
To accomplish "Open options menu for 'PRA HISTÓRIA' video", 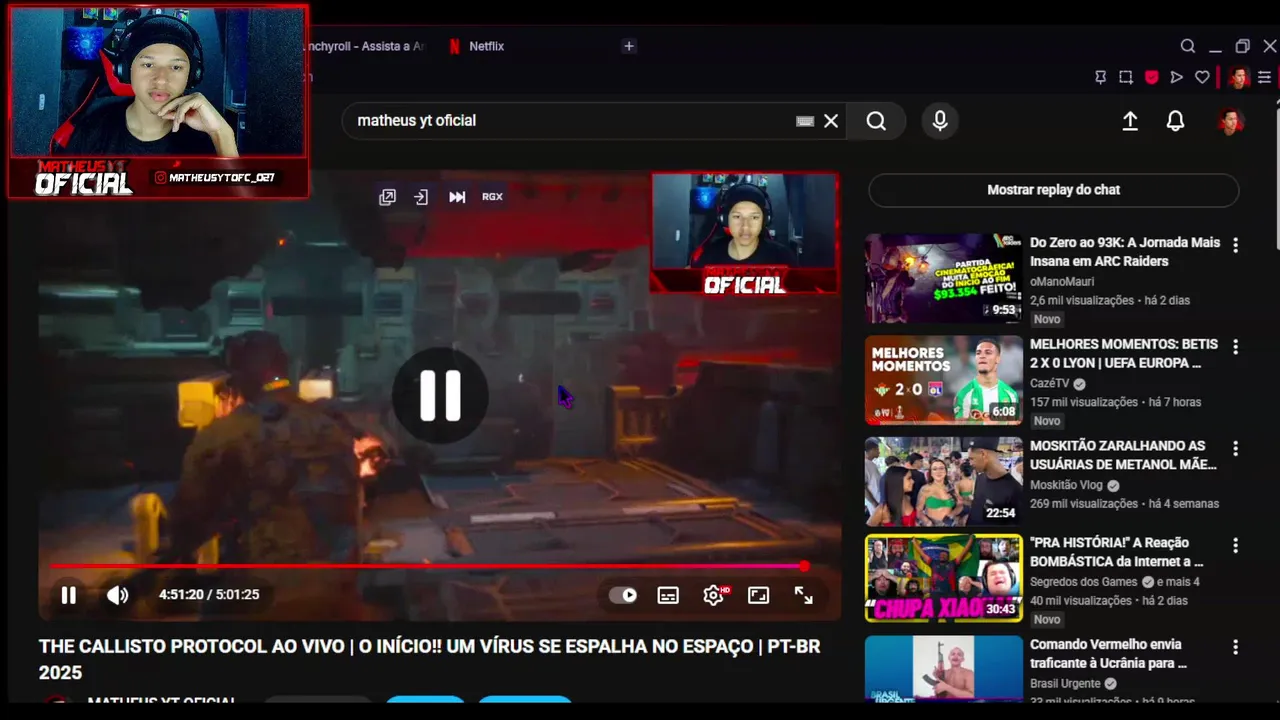I will pos(1236,546).
